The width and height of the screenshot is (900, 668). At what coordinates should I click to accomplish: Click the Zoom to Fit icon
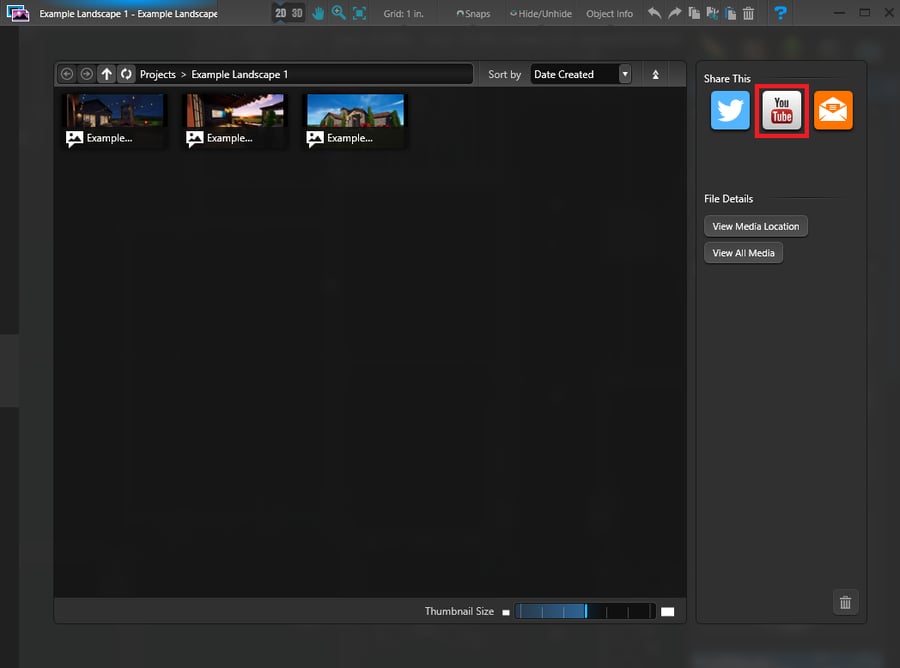[x=358, y=13]
